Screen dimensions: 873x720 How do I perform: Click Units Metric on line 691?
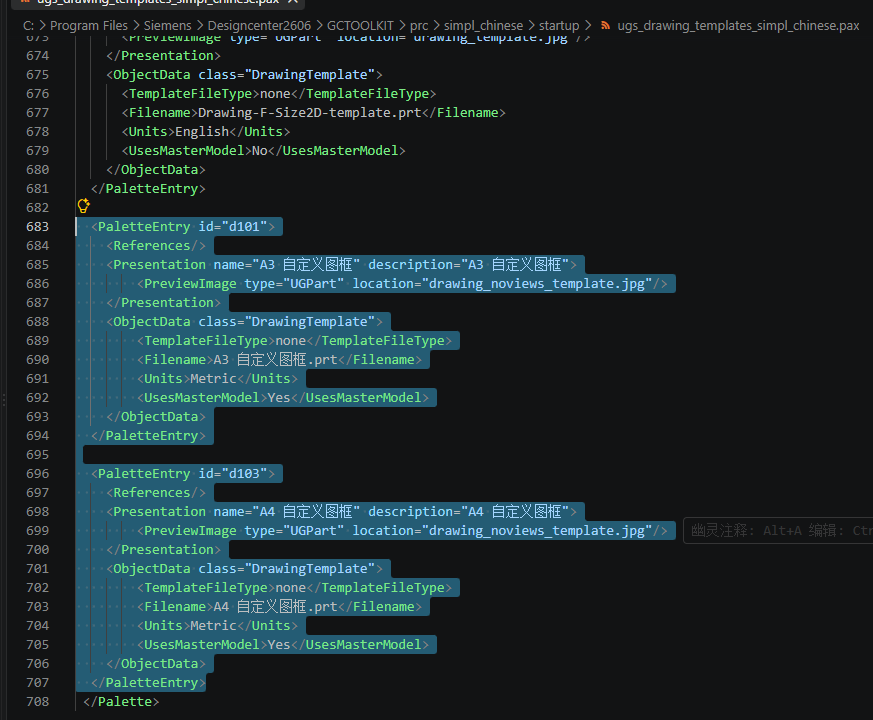(218, 379)
